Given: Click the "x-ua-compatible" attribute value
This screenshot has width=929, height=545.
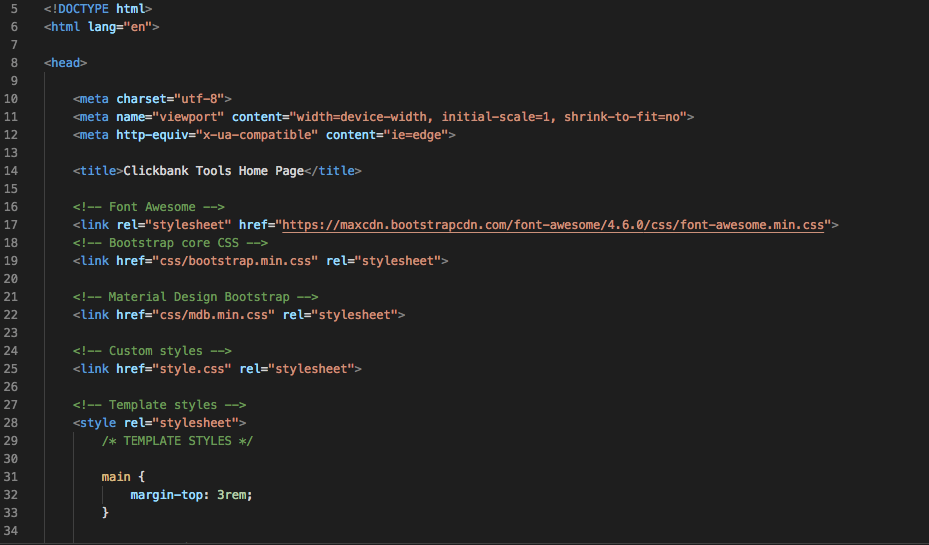Looking at the screenshot, I should pyautogui.click(x=257, y=135).
